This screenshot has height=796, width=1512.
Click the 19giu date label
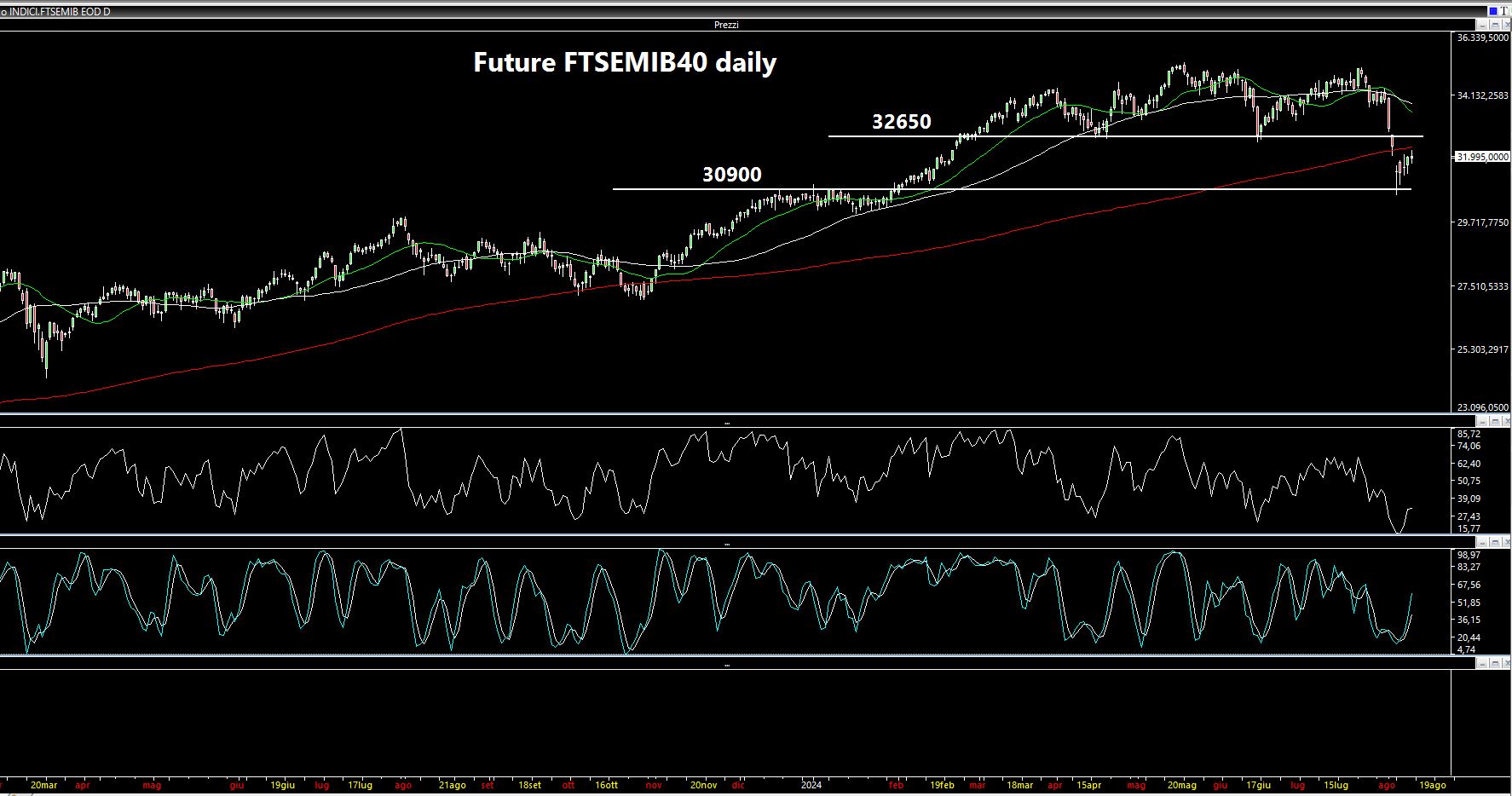coord(282,785)
